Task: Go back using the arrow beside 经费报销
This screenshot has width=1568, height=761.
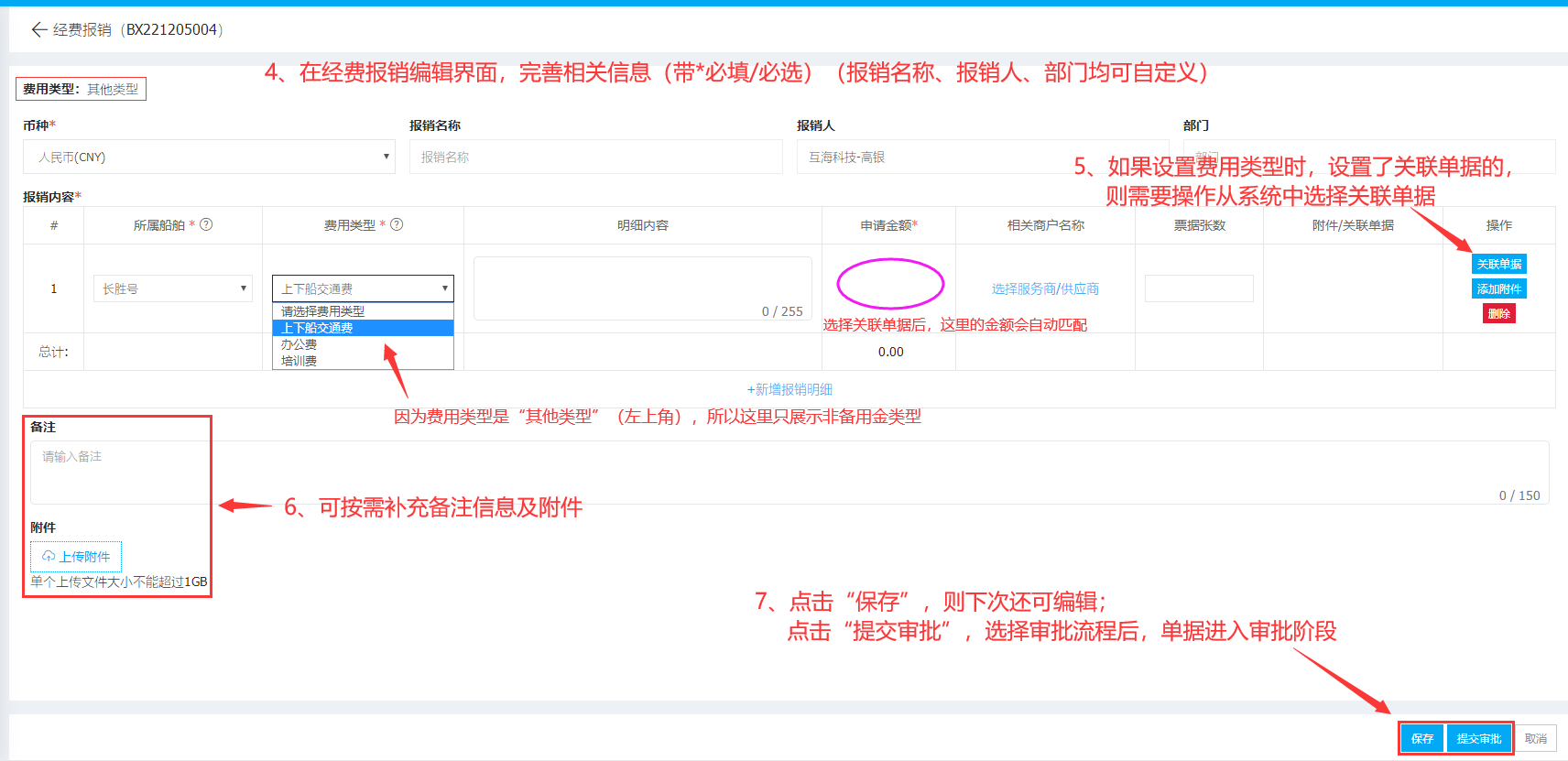Action: (38, 29)
